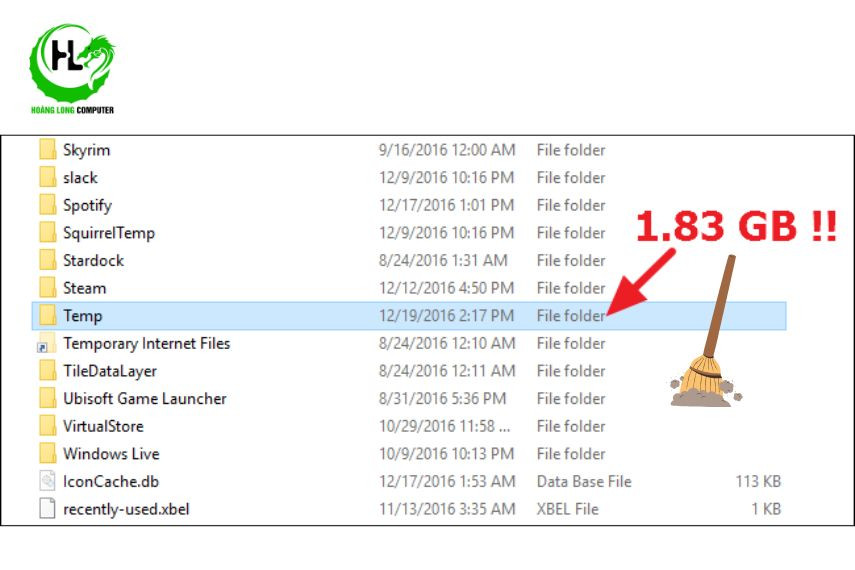Select the slack folder name
The image size is (855, 570).
click(81, 178)
